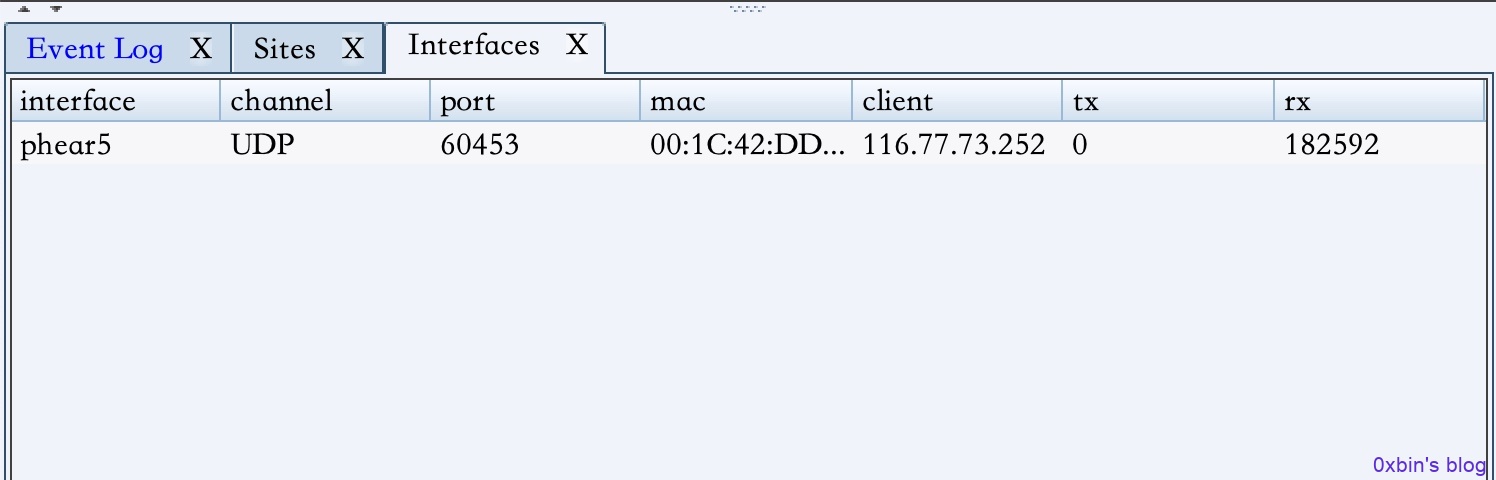Sort by the port column header

[x=535, y=101]
